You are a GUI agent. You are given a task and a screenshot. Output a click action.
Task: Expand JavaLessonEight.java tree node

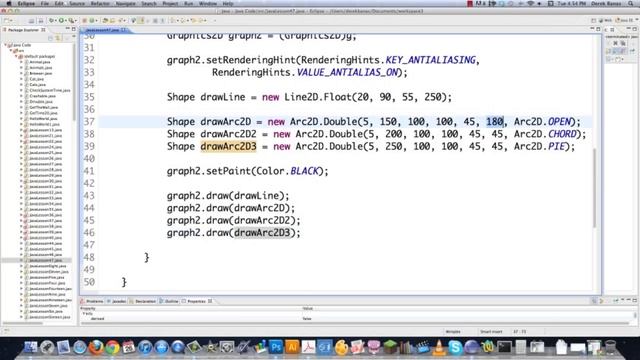click(x=22, y=266)
